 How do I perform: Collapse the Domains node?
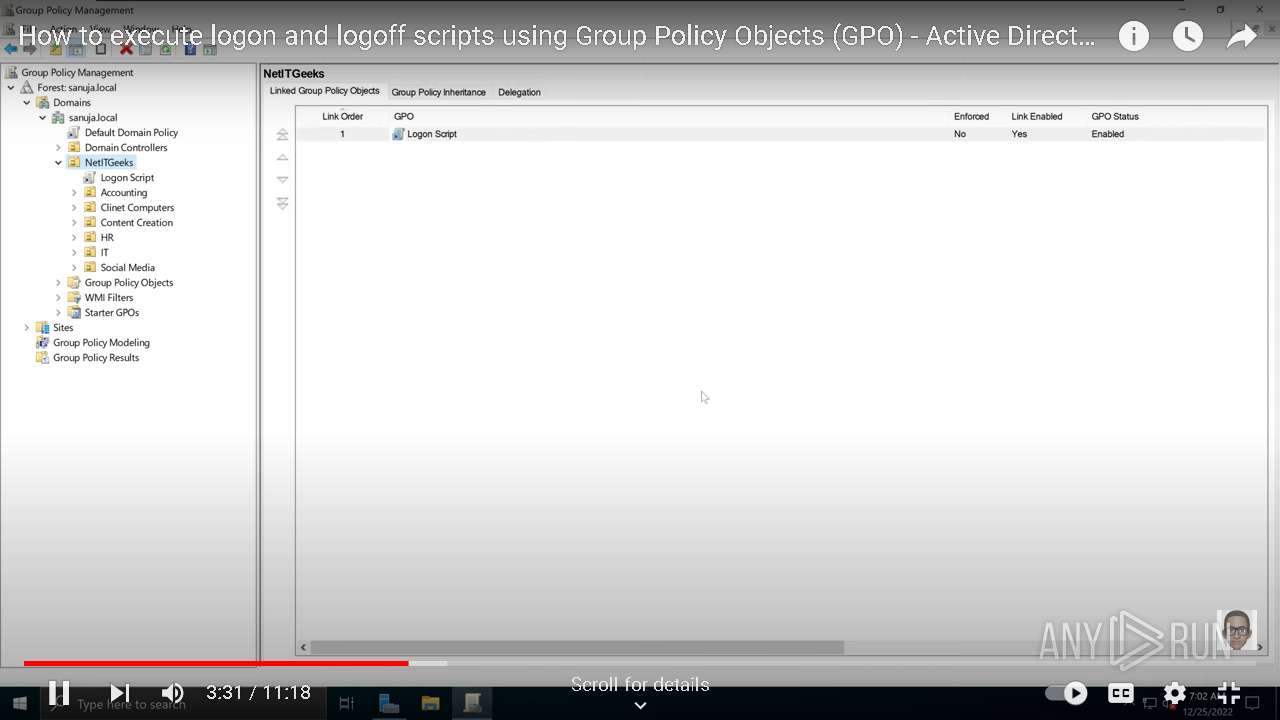pos(27,103)
